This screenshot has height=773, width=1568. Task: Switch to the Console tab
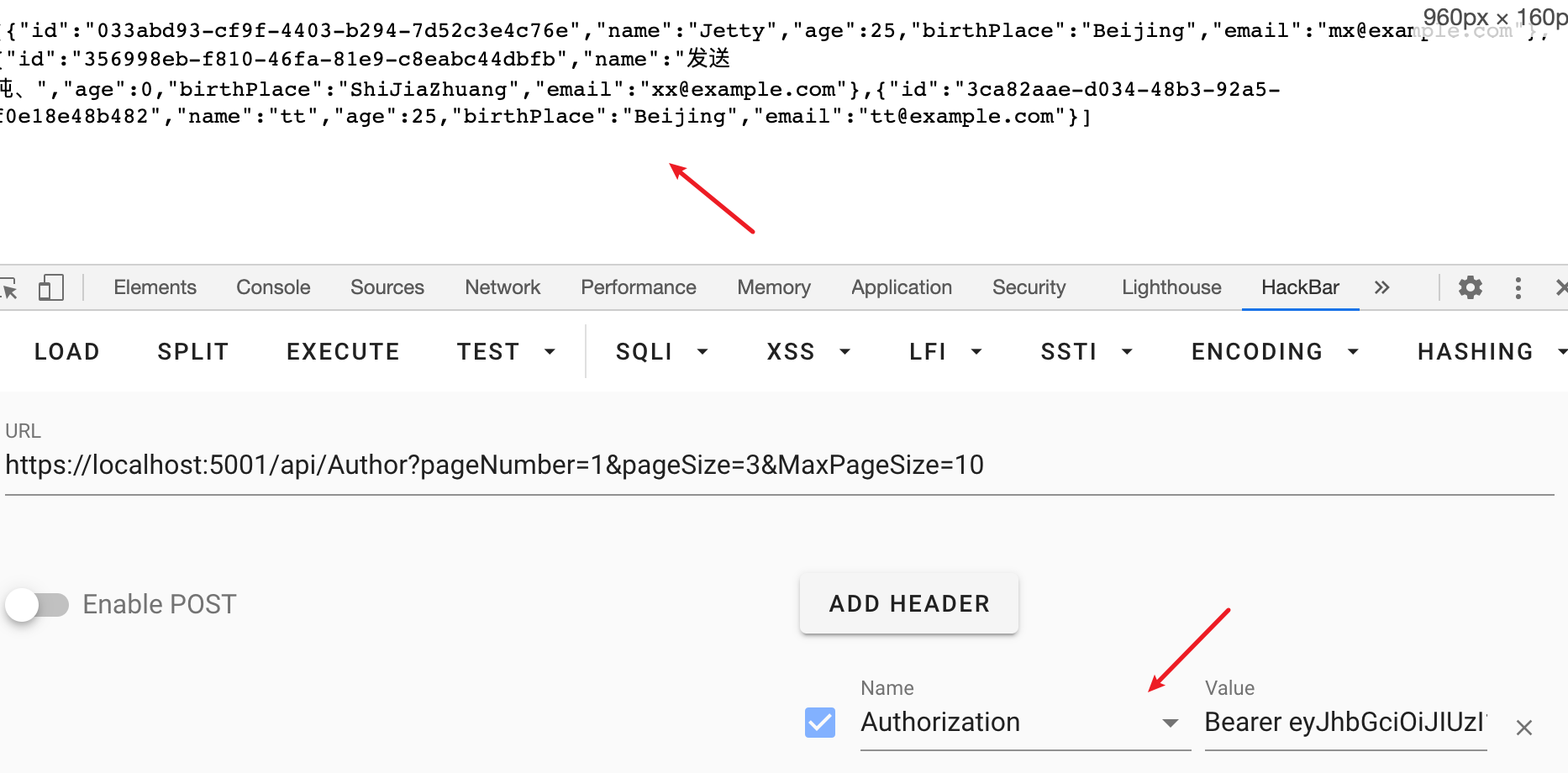pyautogui.click(x=273, y=288)
